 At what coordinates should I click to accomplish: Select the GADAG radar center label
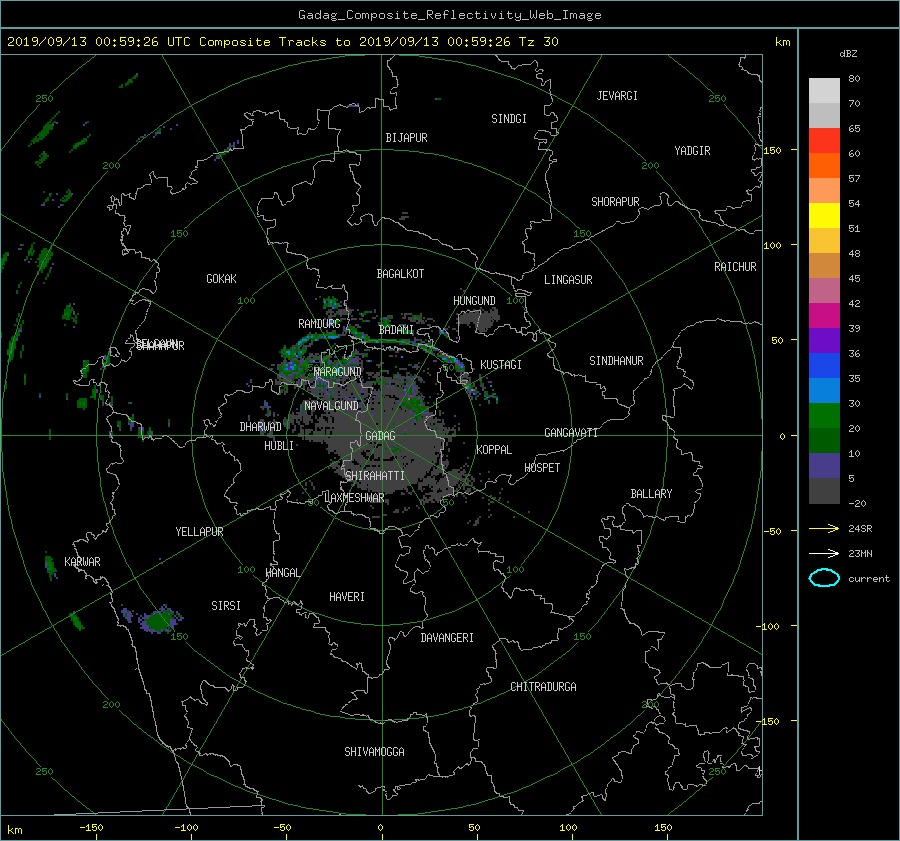coord(381,436)
